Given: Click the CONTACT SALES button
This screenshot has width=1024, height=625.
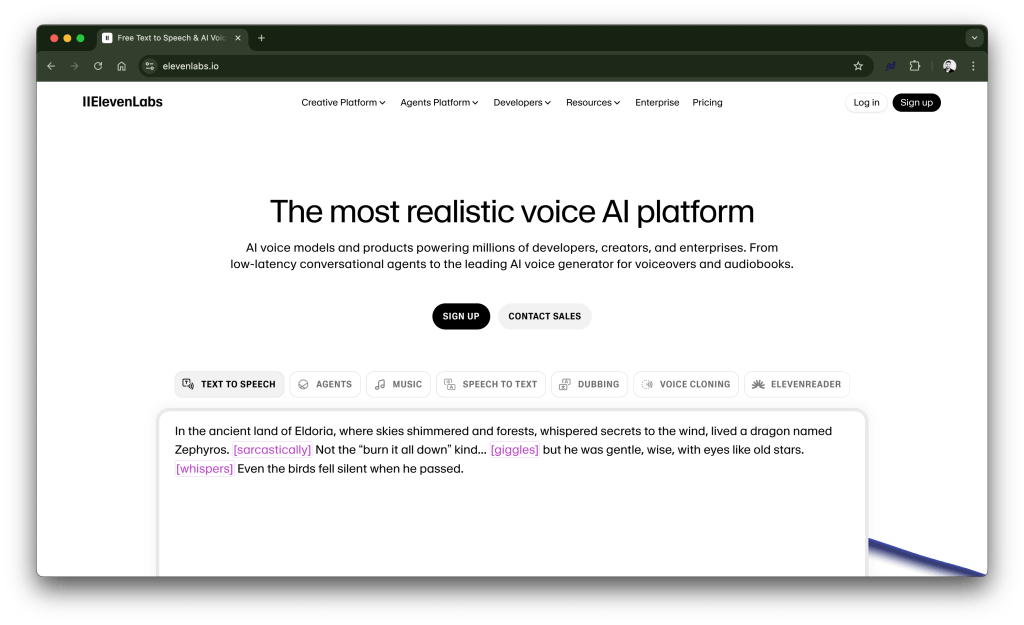Looking at the screenshot, I should [x=545, y=316].
